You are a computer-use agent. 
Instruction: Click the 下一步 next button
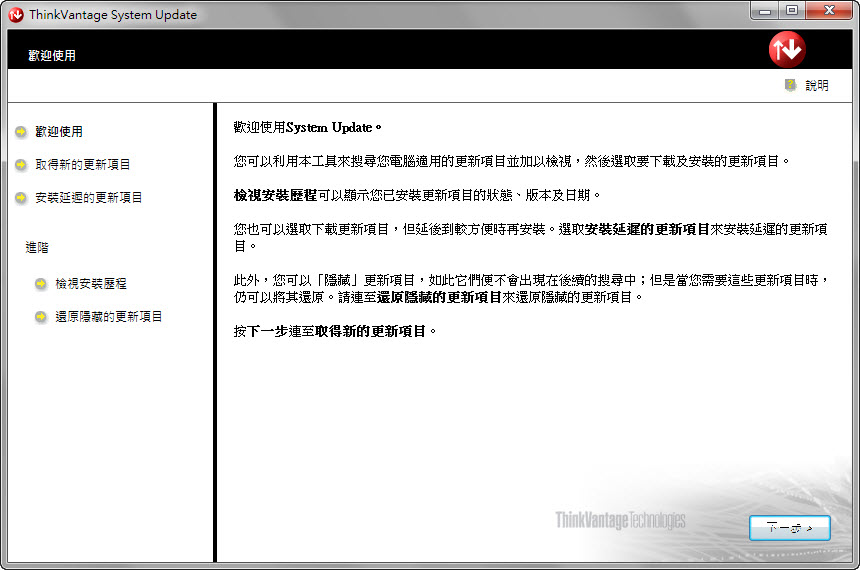click(x=790, y=528)
